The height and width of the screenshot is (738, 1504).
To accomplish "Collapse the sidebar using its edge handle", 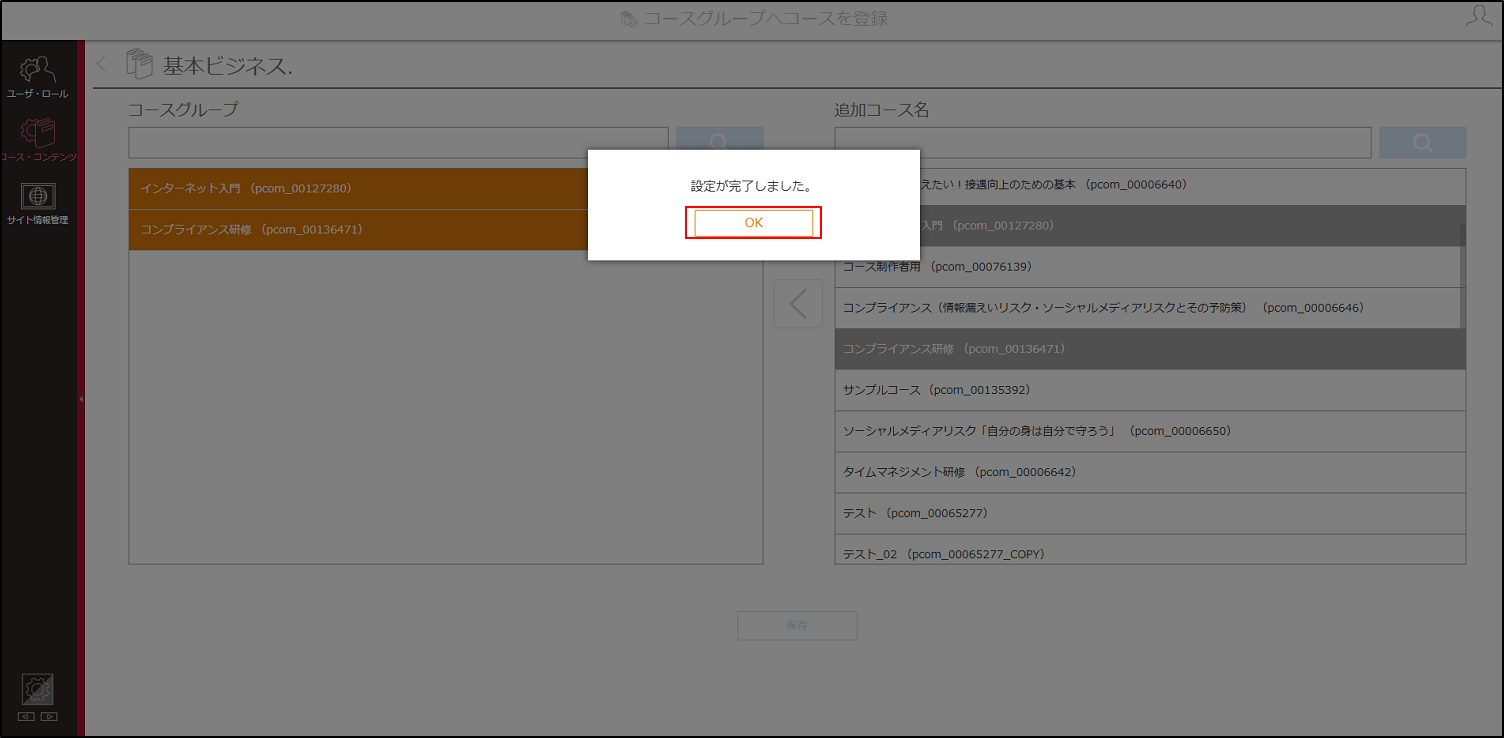I will tap(81, 399).
